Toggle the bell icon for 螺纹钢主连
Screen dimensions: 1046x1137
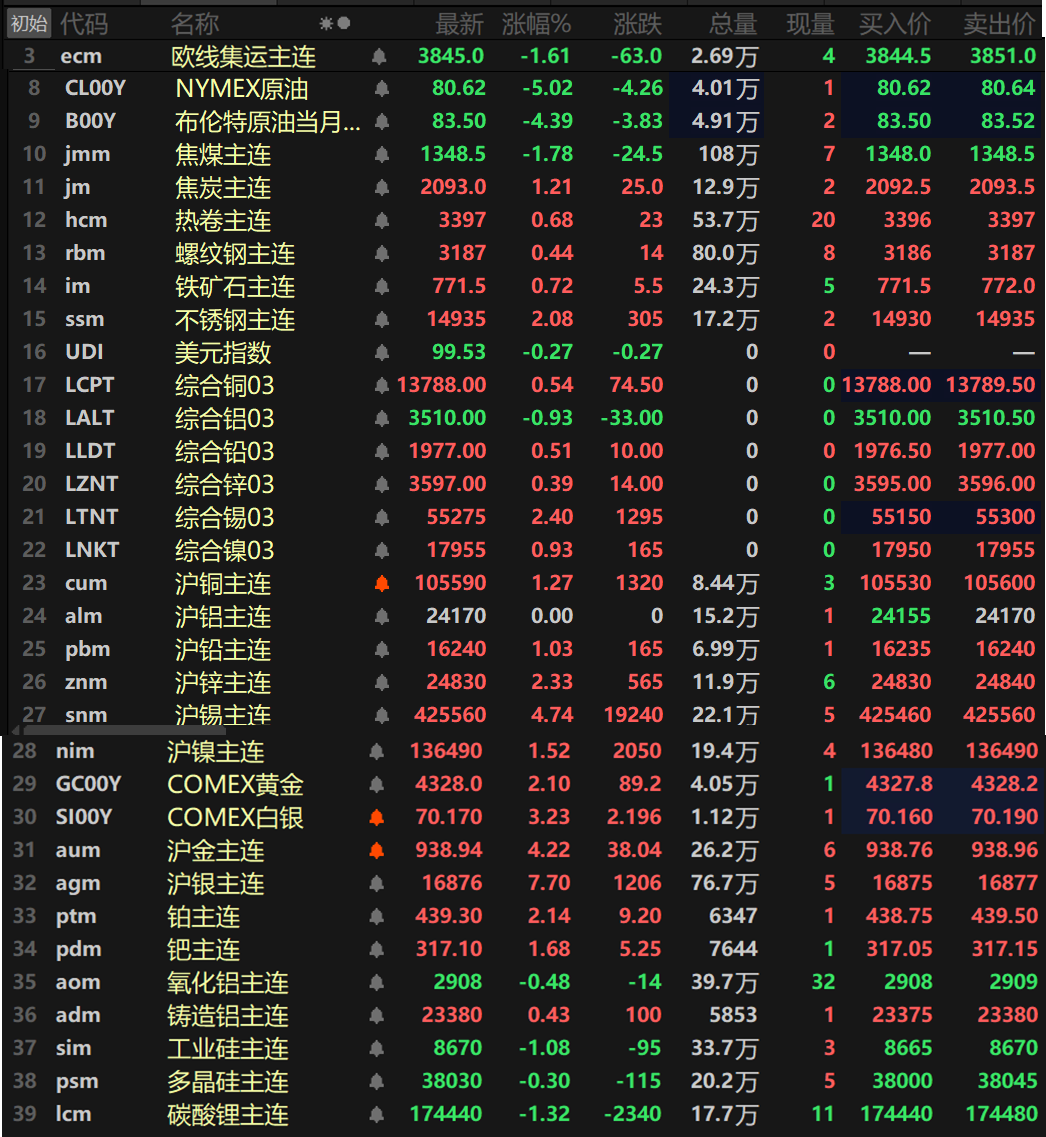[x=382, y=254]
